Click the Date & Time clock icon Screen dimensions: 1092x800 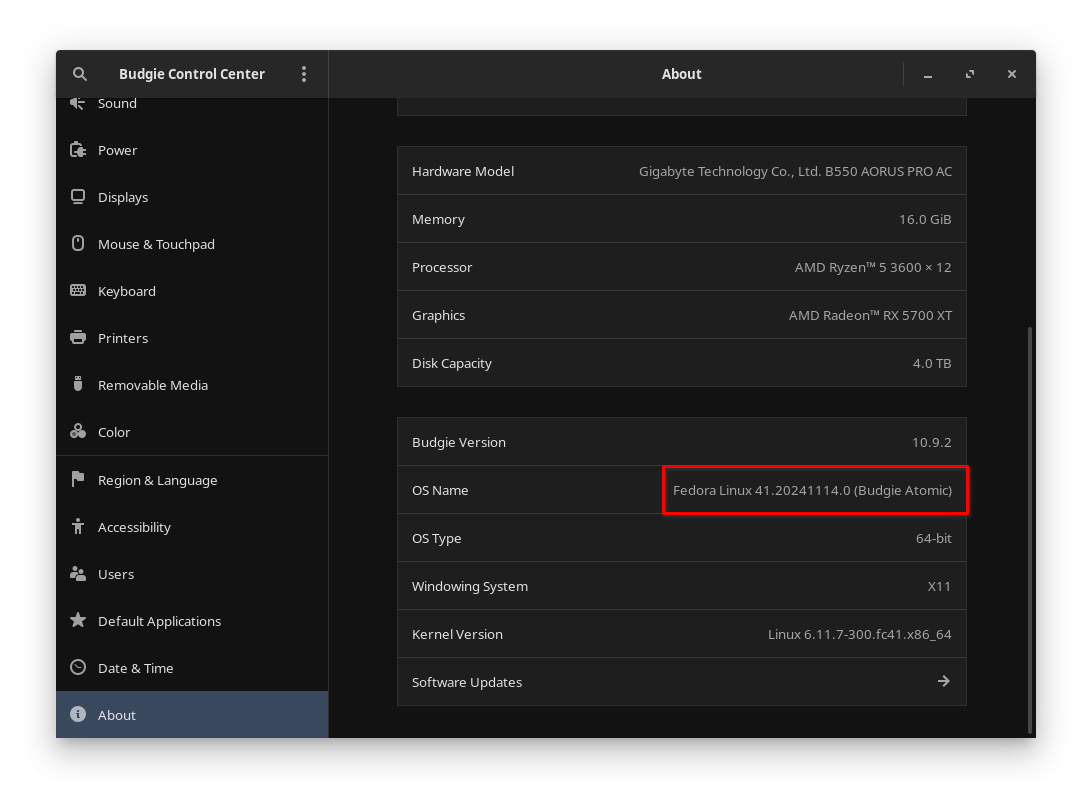(78, 668)
